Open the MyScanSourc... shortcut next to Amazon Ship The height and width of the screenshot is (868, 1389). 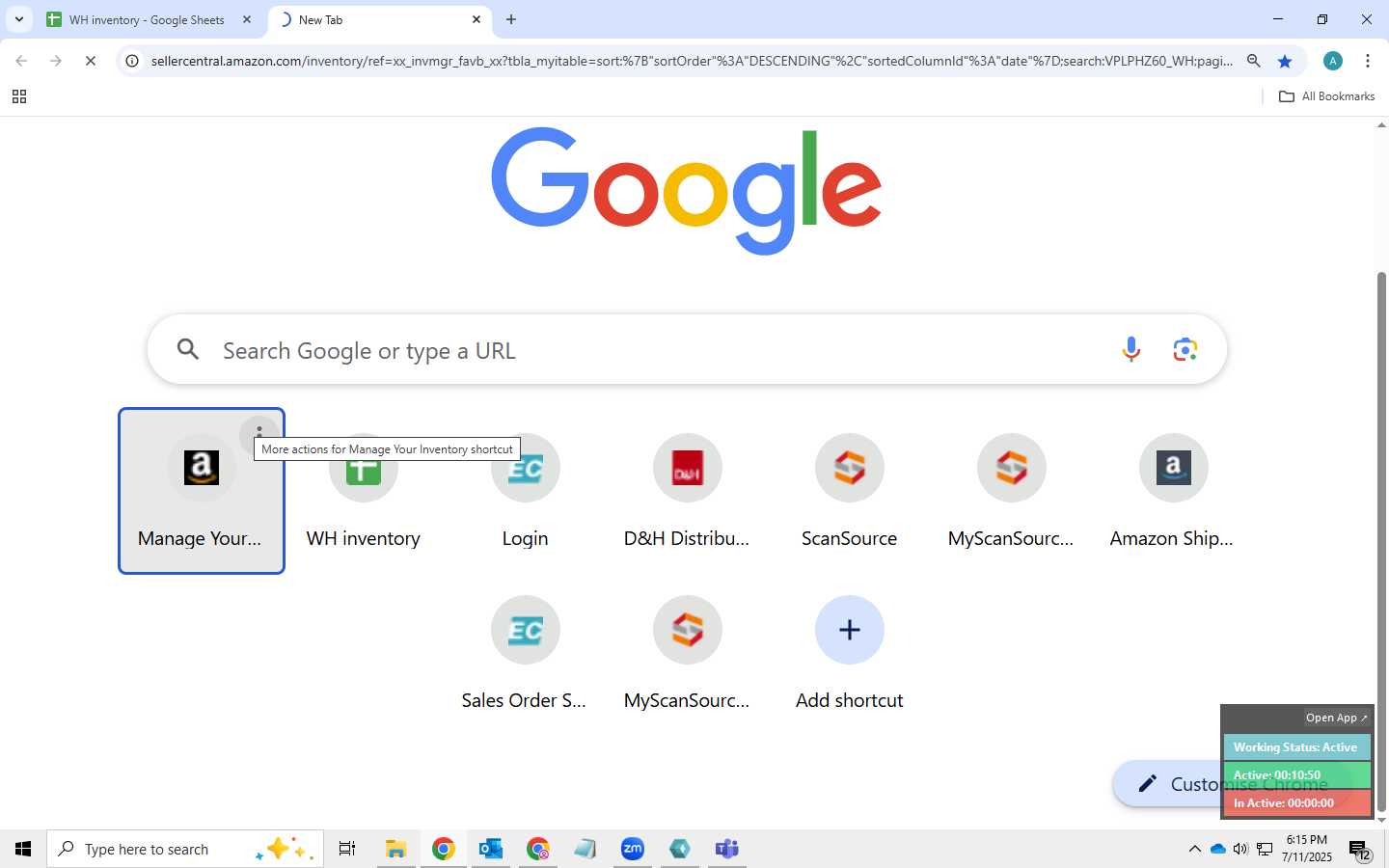pyautogui.click(x=1011, y=491)
